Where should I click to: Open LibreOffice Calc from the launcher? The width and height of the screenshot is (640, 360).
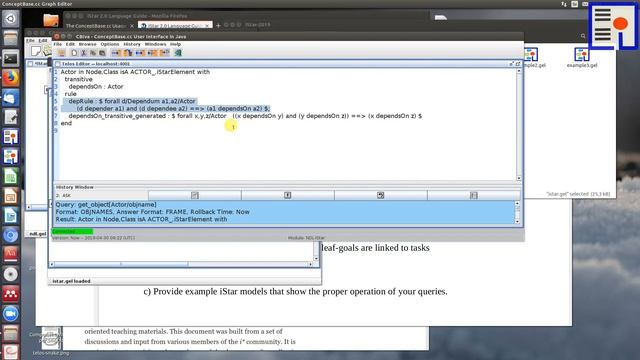click(11, 176)
